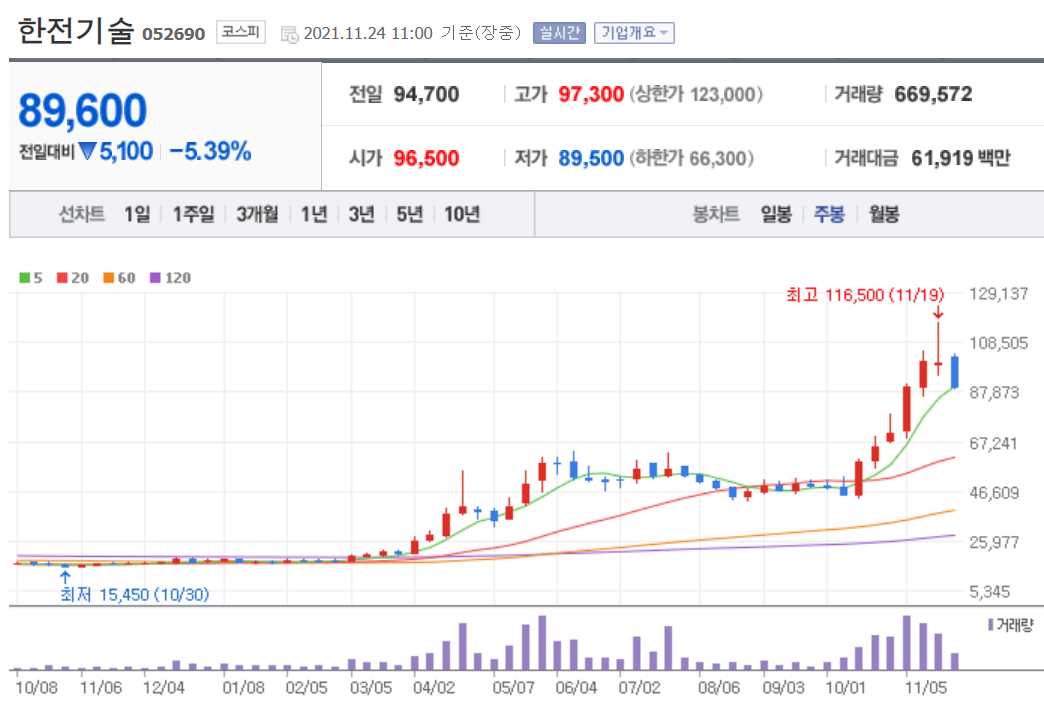The height and width of the screenshot is (704, 1044).
Task: Select the 1일 chart period
Action: point(137,213)
